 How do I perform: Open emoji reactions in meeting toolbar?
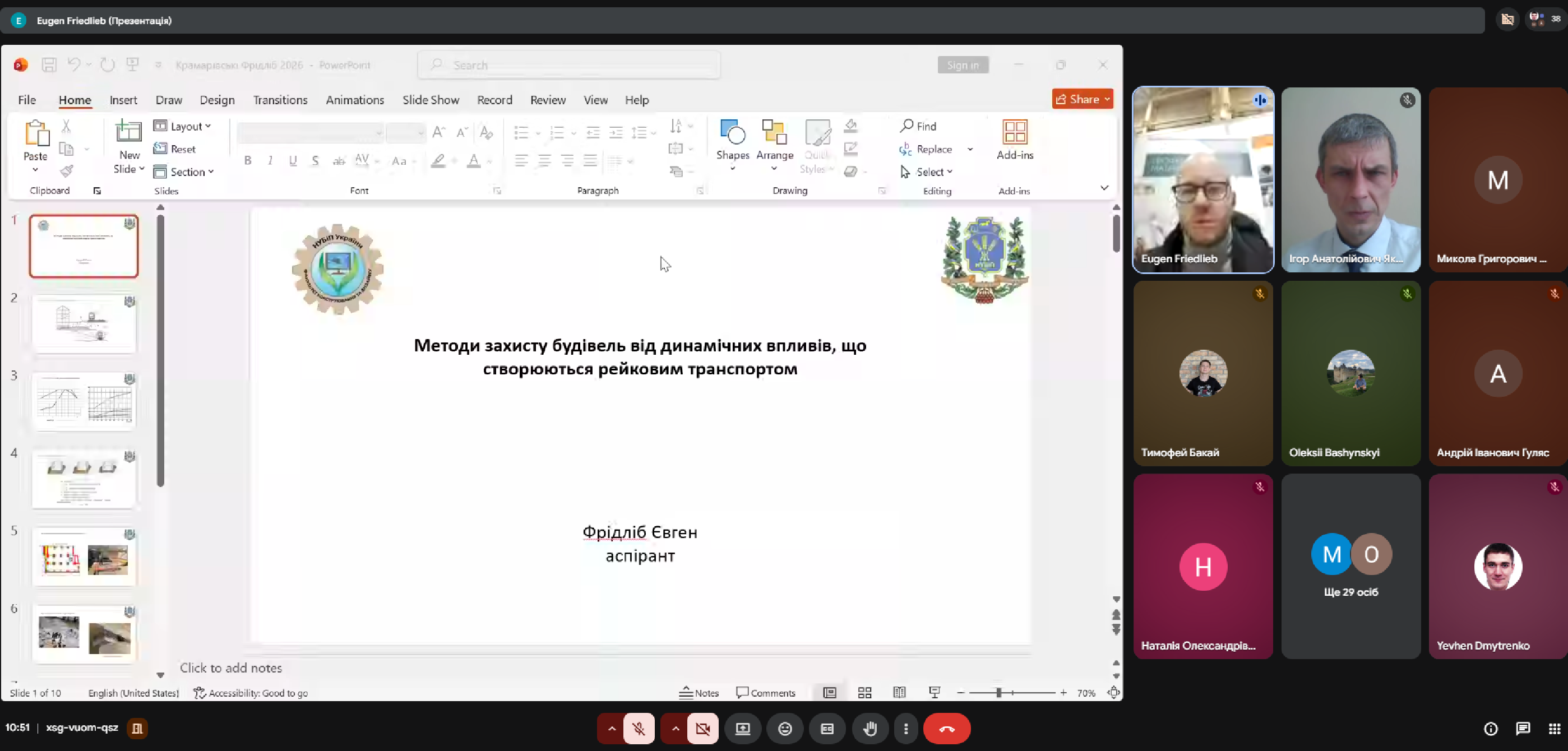tap(785, 729)
